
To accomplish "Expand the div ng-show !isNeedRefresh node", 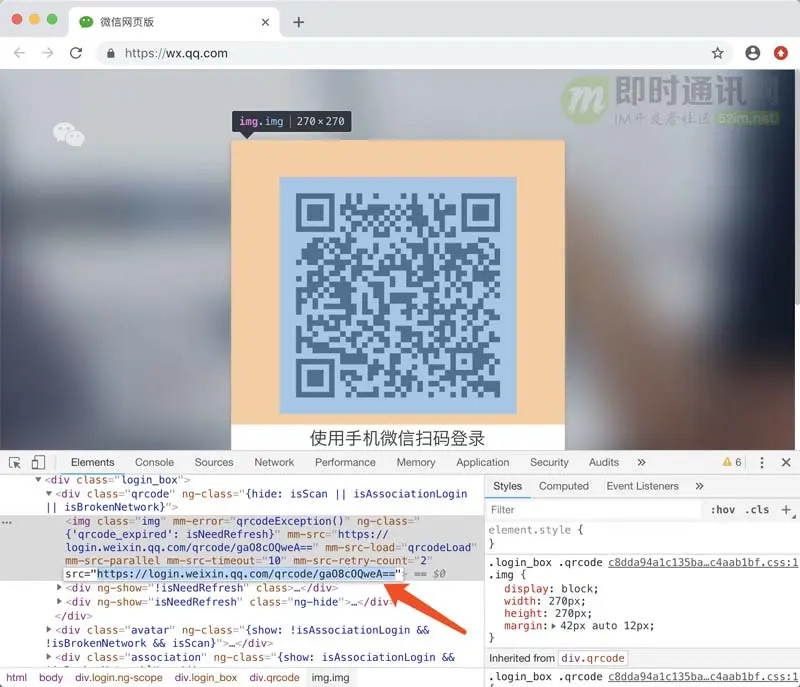I will [x=59, y=588].
